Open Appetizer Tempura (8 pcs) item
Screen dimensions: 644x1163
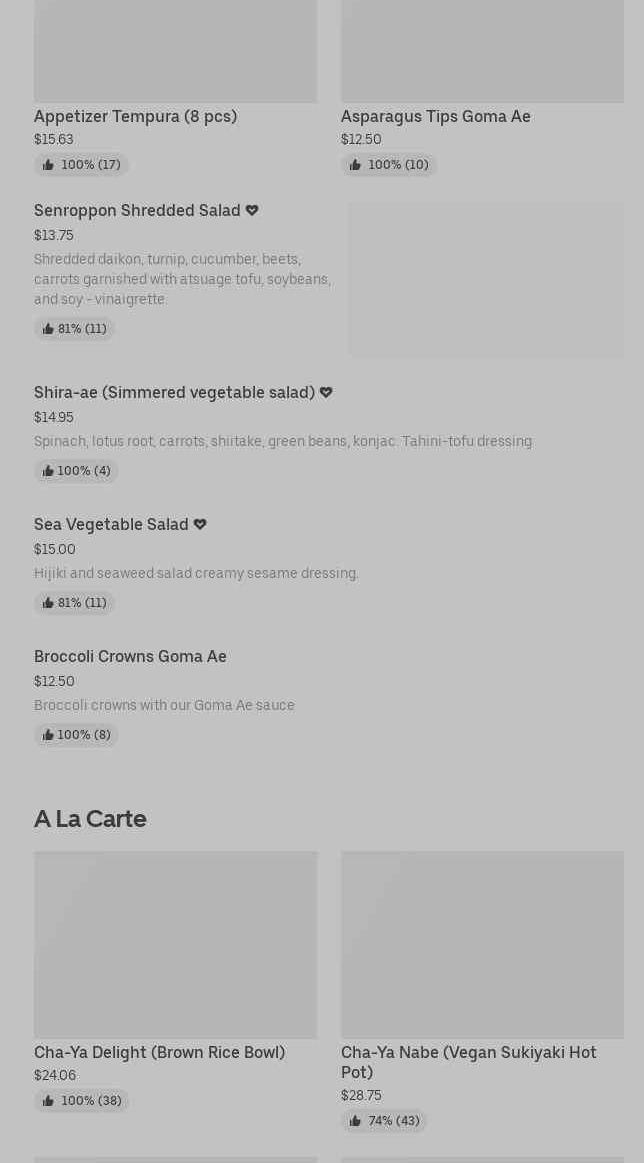pos(135,116)
